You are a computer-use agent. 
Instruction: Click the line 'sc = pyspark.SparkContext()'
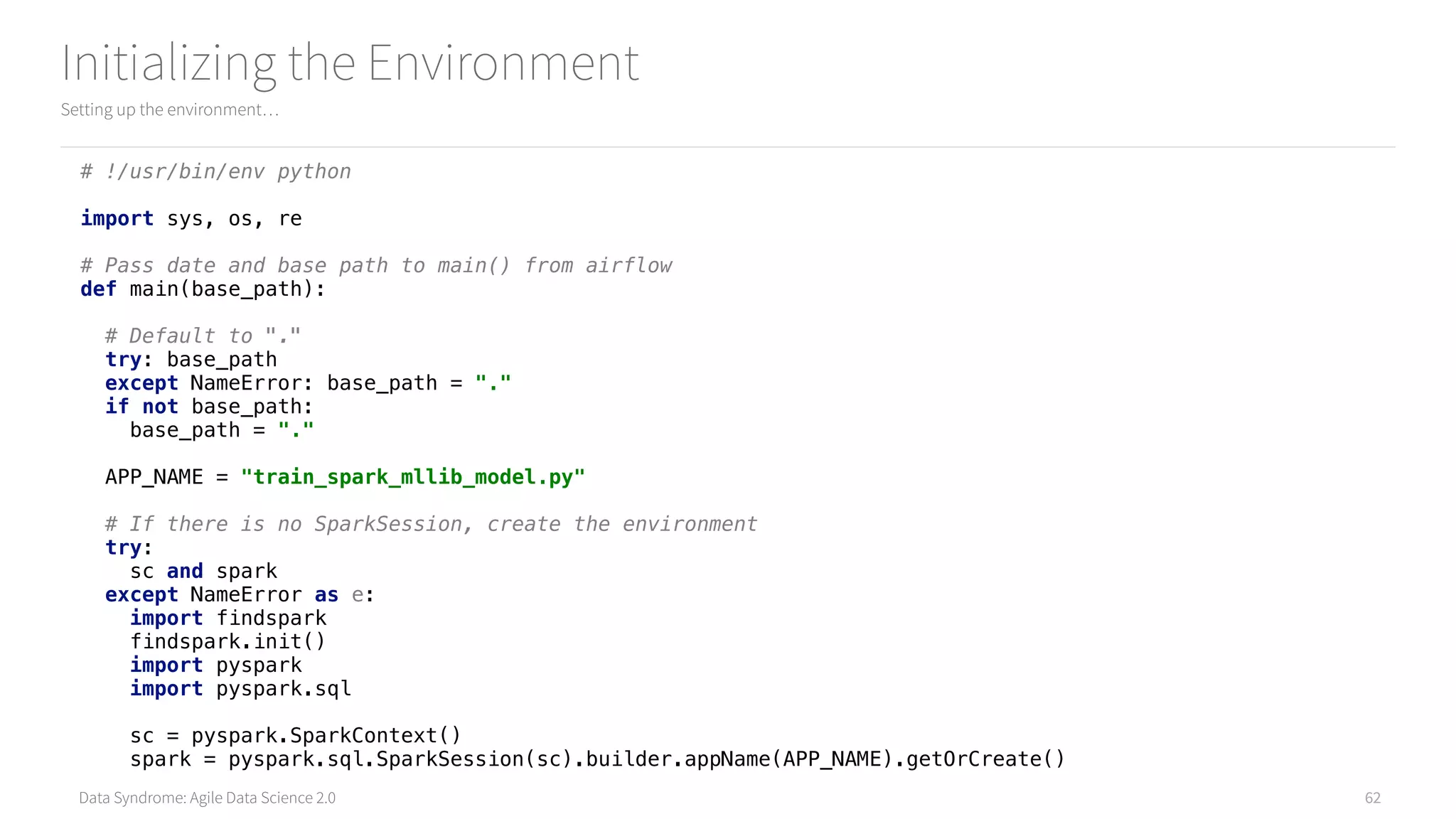point(296,735)
